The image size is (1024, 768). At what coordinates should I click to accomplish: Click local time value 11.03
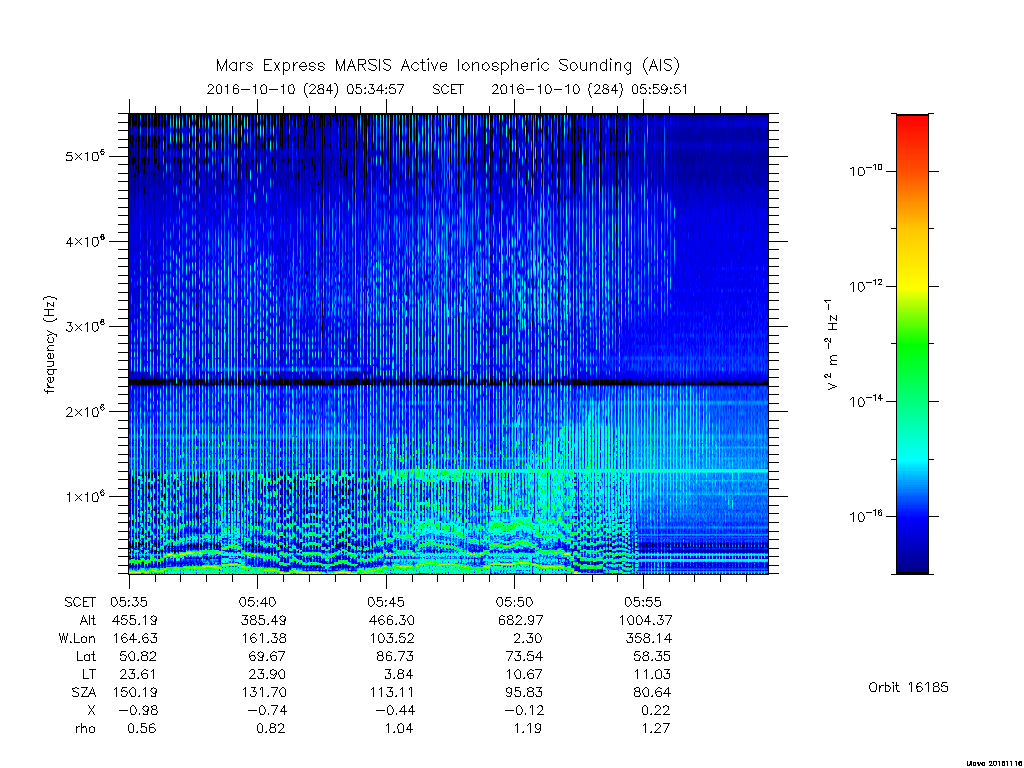click(654, 674)
